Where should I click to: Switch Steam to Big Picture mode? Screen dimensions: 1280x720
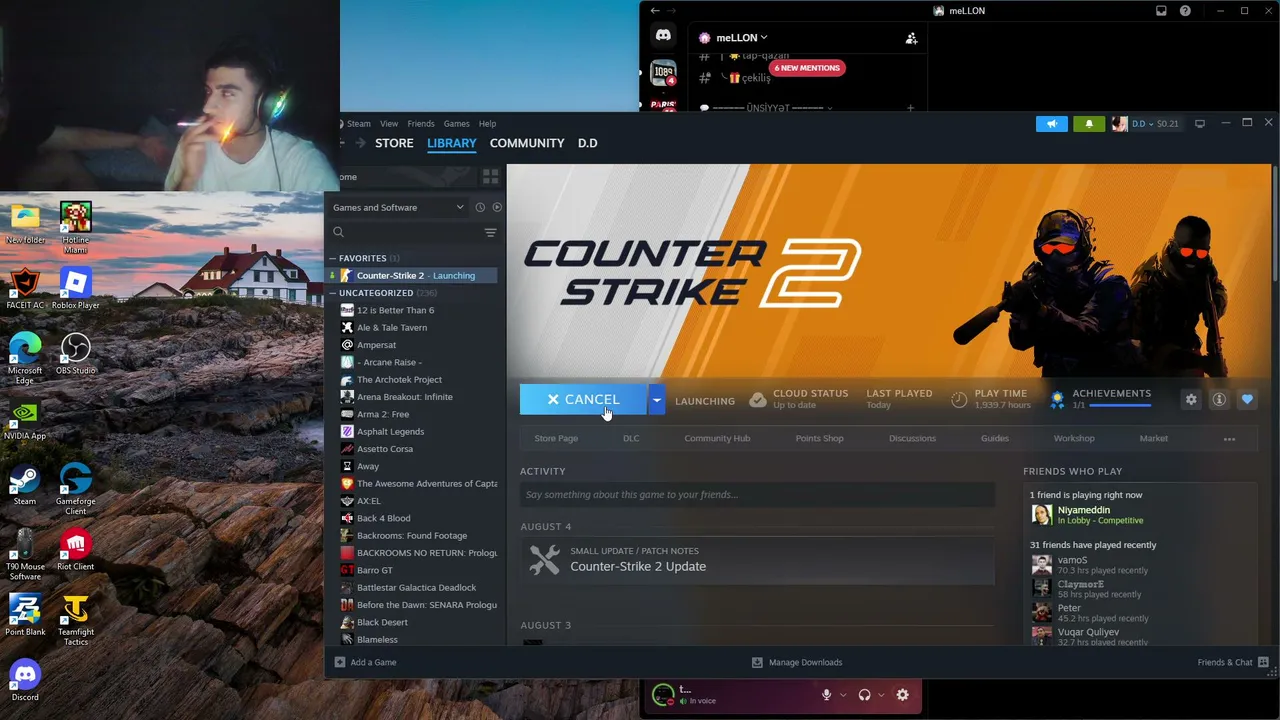click(1200, 124)
